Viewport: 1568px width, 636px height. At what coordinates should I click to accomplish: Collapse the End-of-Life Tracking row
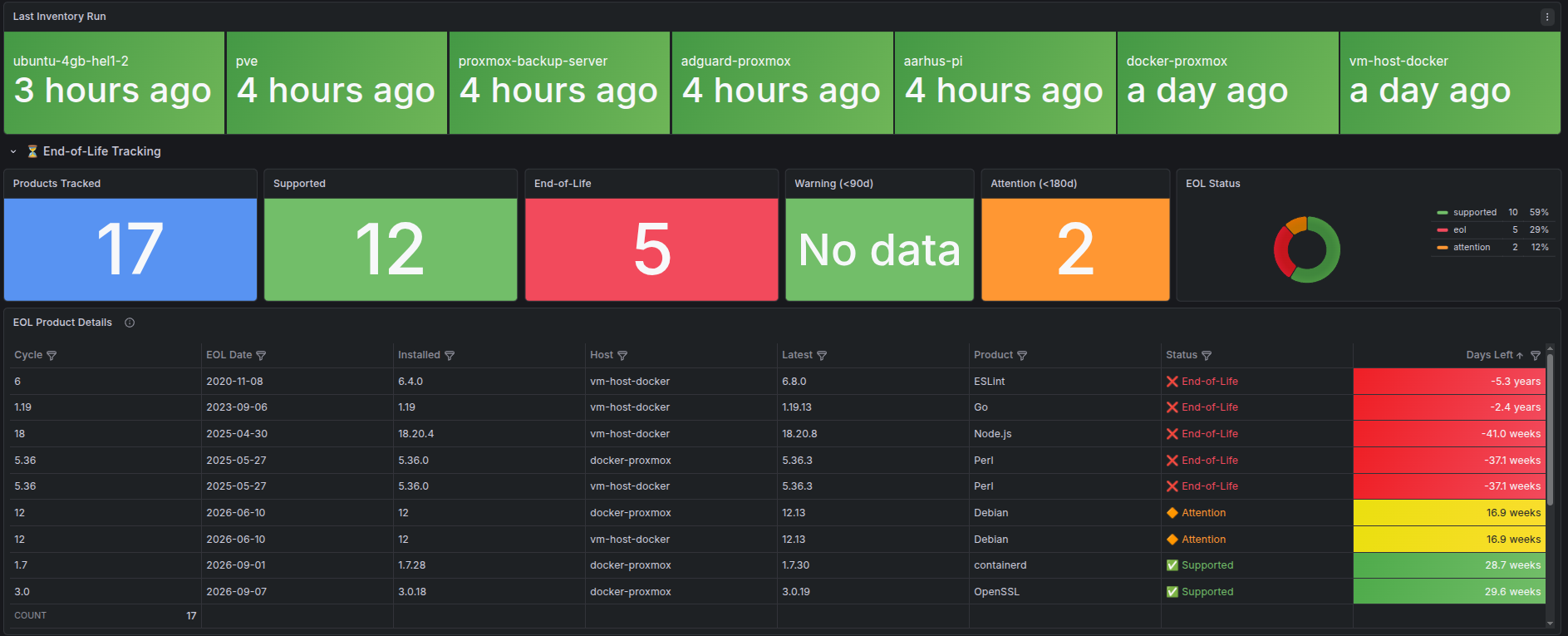coord(13,151)
